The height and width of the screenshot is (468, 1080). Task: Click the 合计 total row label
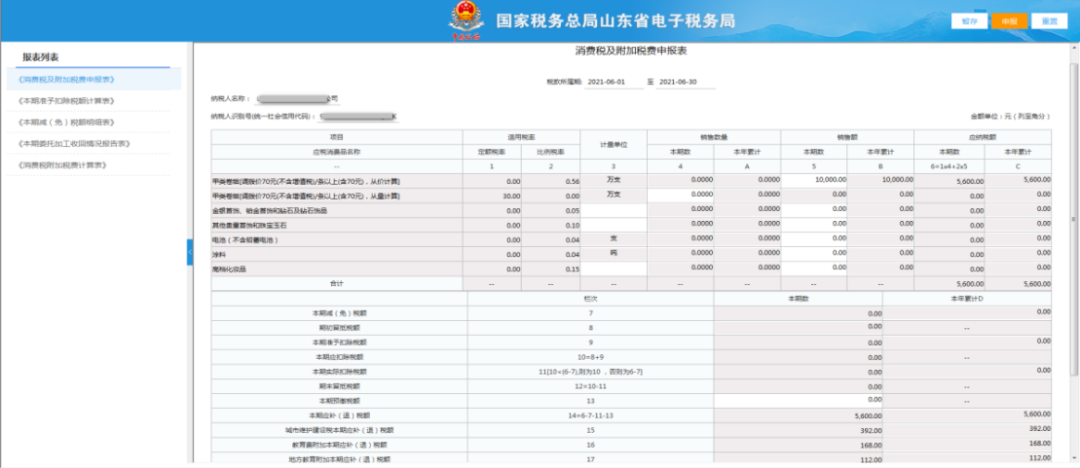336,283
